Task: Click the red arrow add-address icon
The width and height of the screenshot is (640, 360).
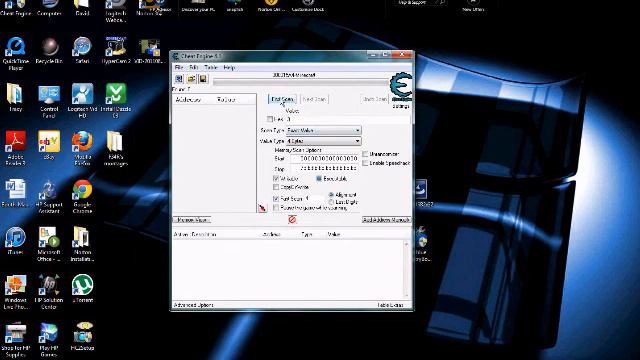Action: (x=262, y=208)
